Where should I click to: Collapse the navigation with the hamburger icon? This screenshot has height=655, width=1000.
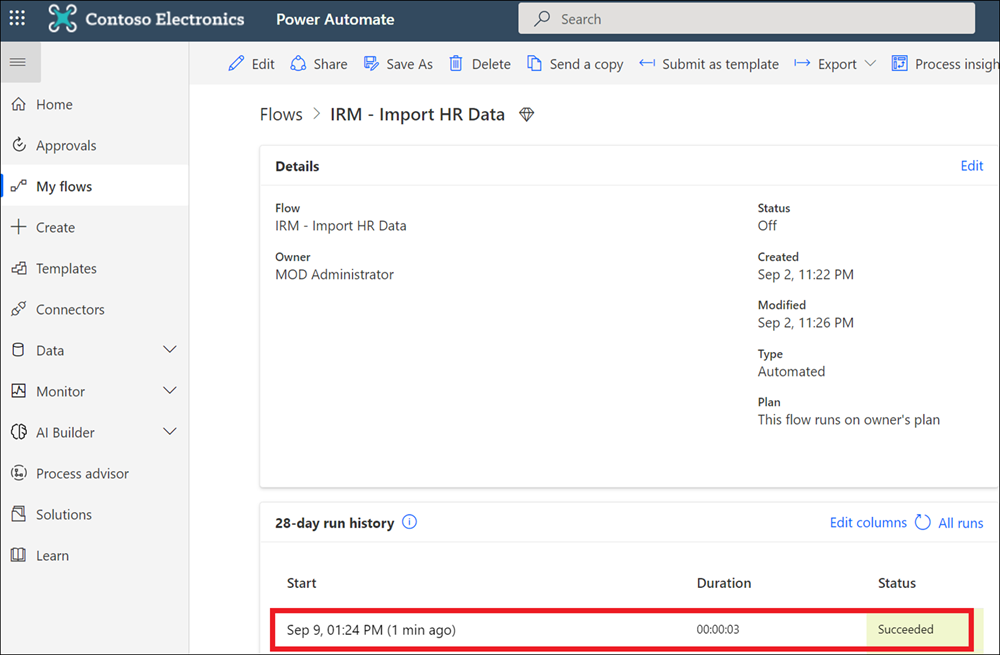tap(20, 62)
